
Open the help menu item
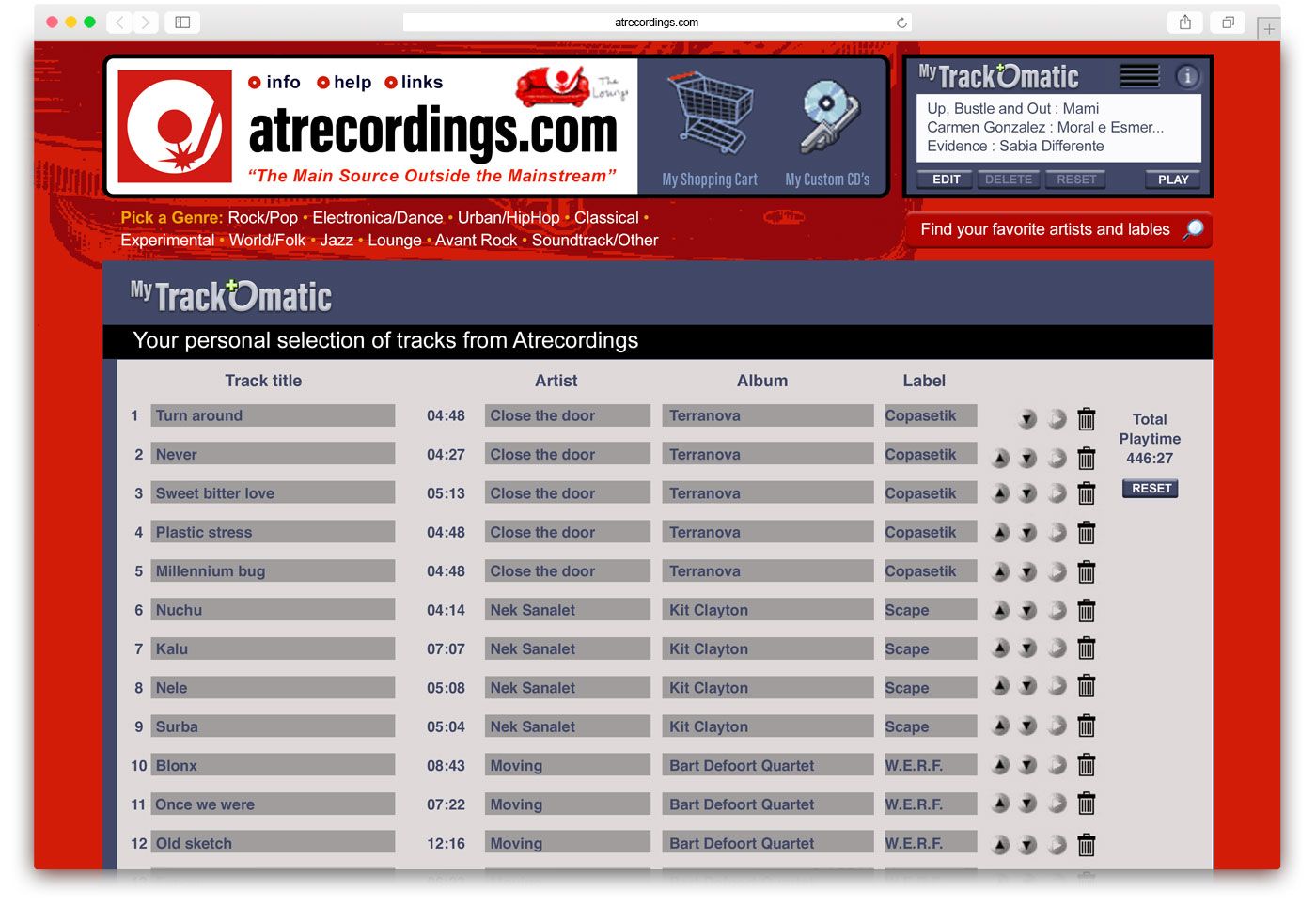point(344,83)
